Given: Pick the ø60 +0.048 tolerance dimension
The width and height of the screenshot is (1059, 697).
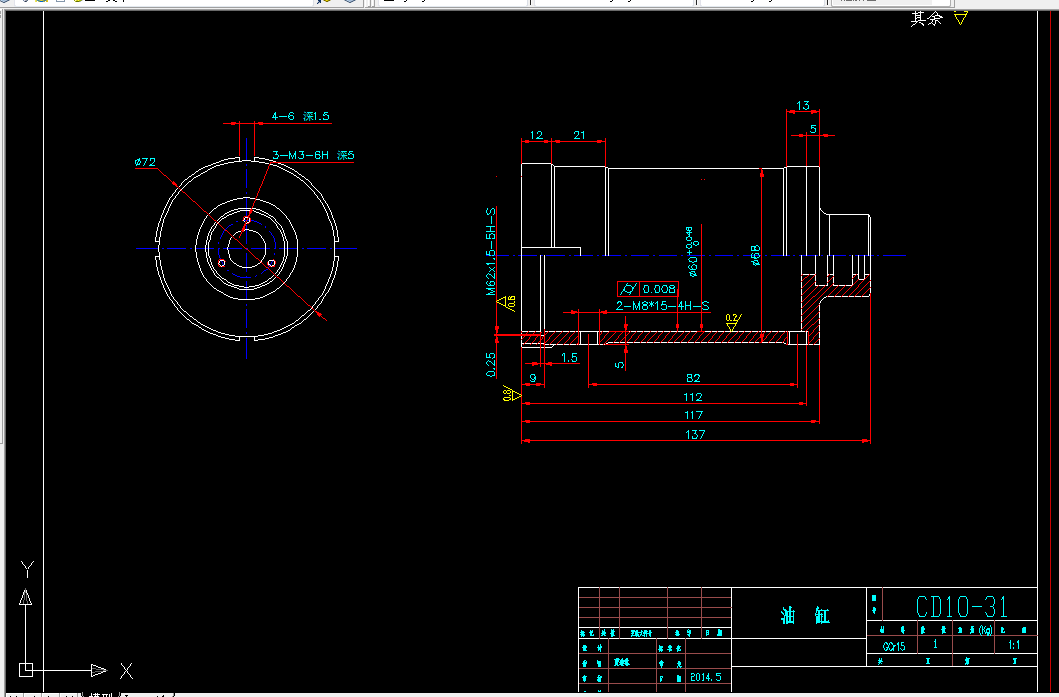Looking at the screenshot, I should (x=692, y=252).
